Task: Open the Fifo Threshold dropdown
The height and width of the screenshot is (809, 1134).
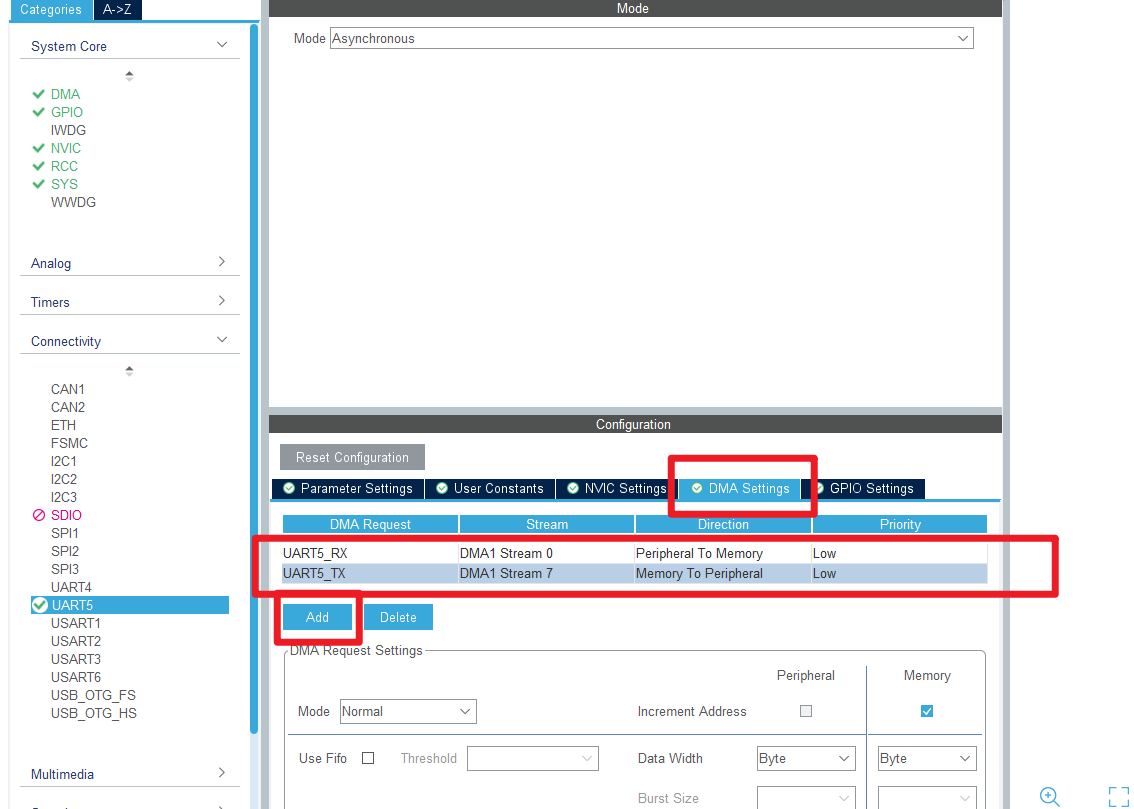Action: point(533,758)
